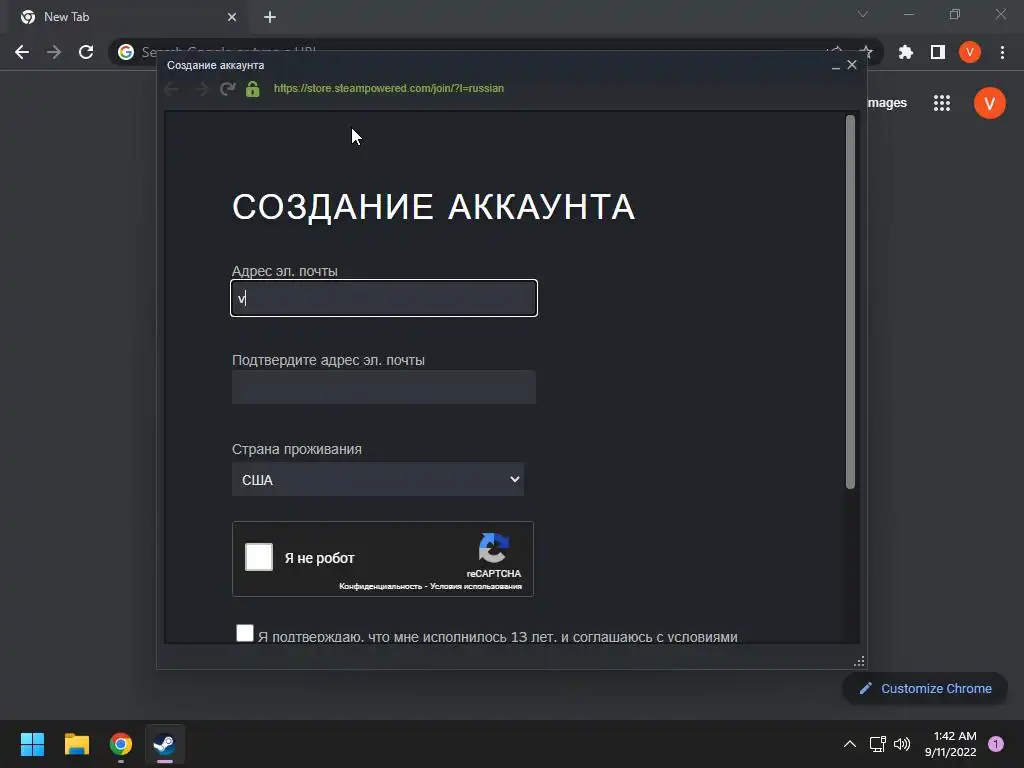The height and width of the screenshot is (768, 1024).
Task: Open Chrome profile avatar V in toolbar
Action: [x=970, y=52]
